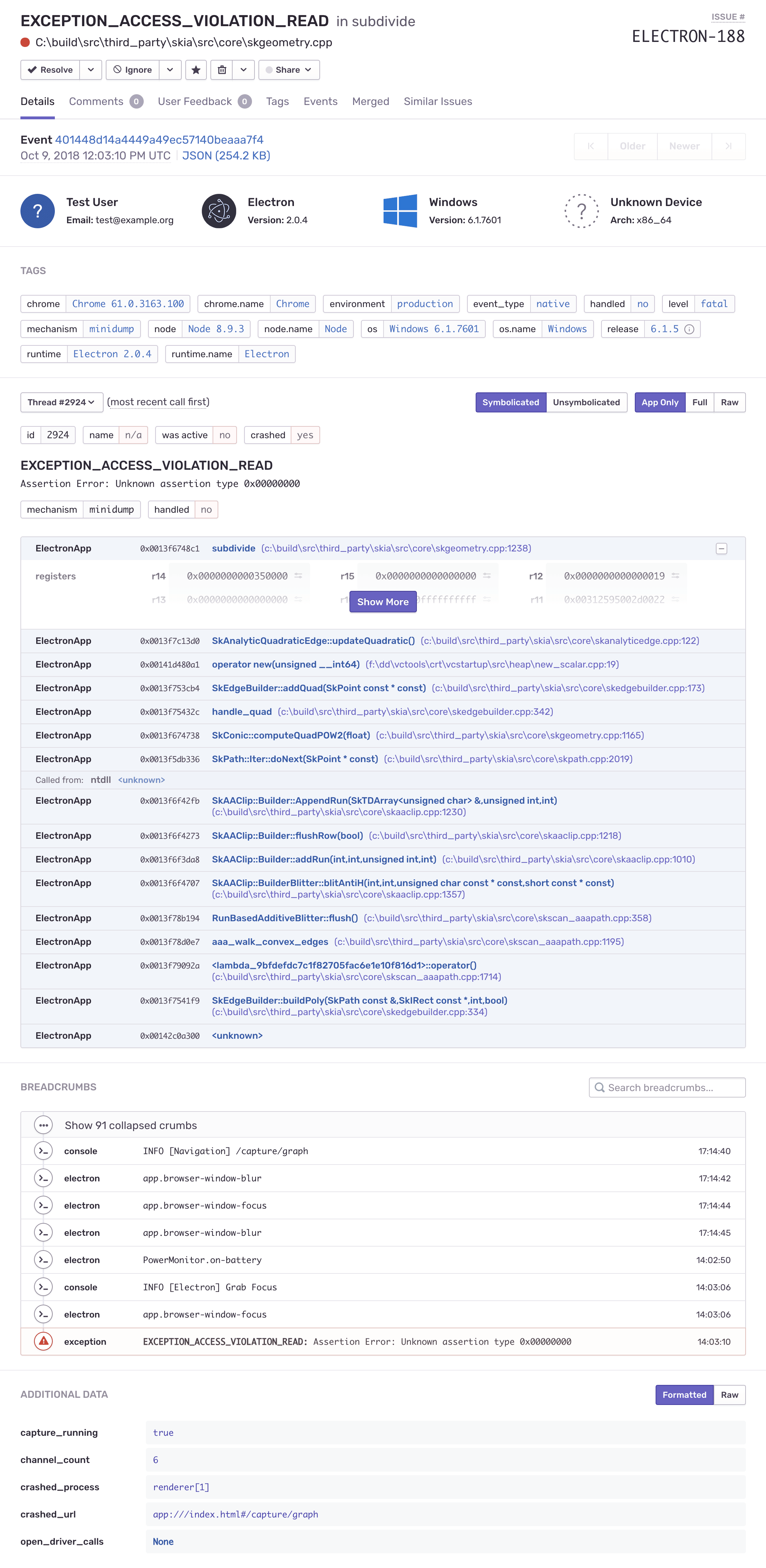Viewport: 766px width, 1568px height.
Task: Open the Events tab
Action: pos(320,102)
